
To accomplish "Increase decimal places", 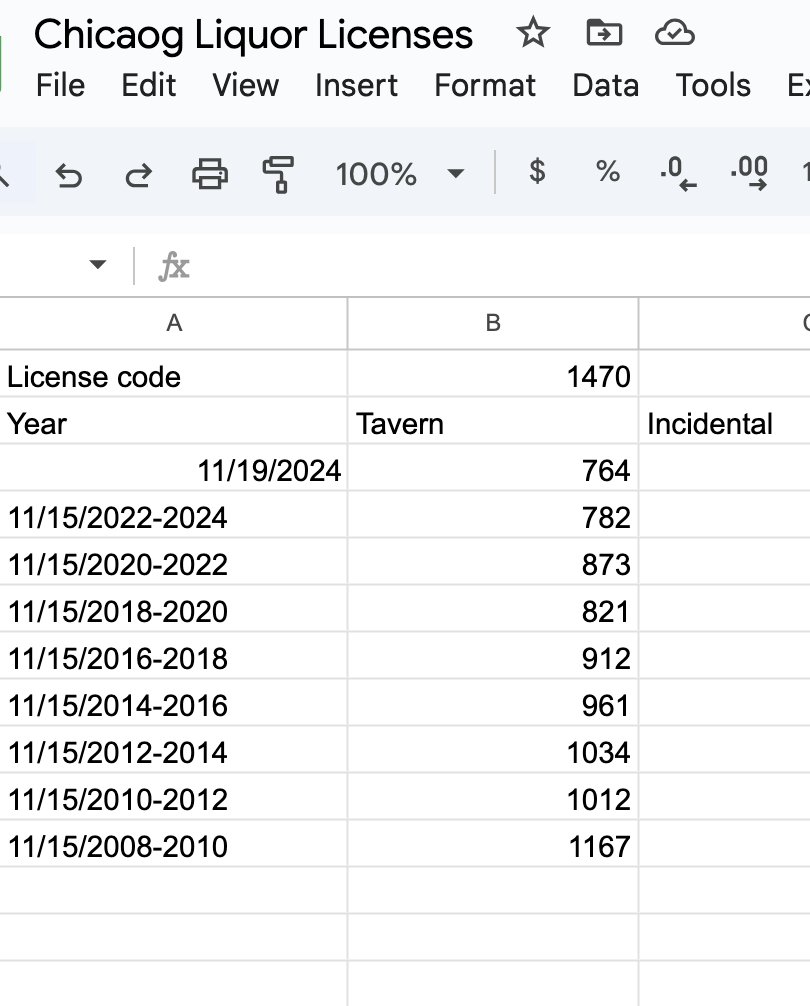I will 749,173.
